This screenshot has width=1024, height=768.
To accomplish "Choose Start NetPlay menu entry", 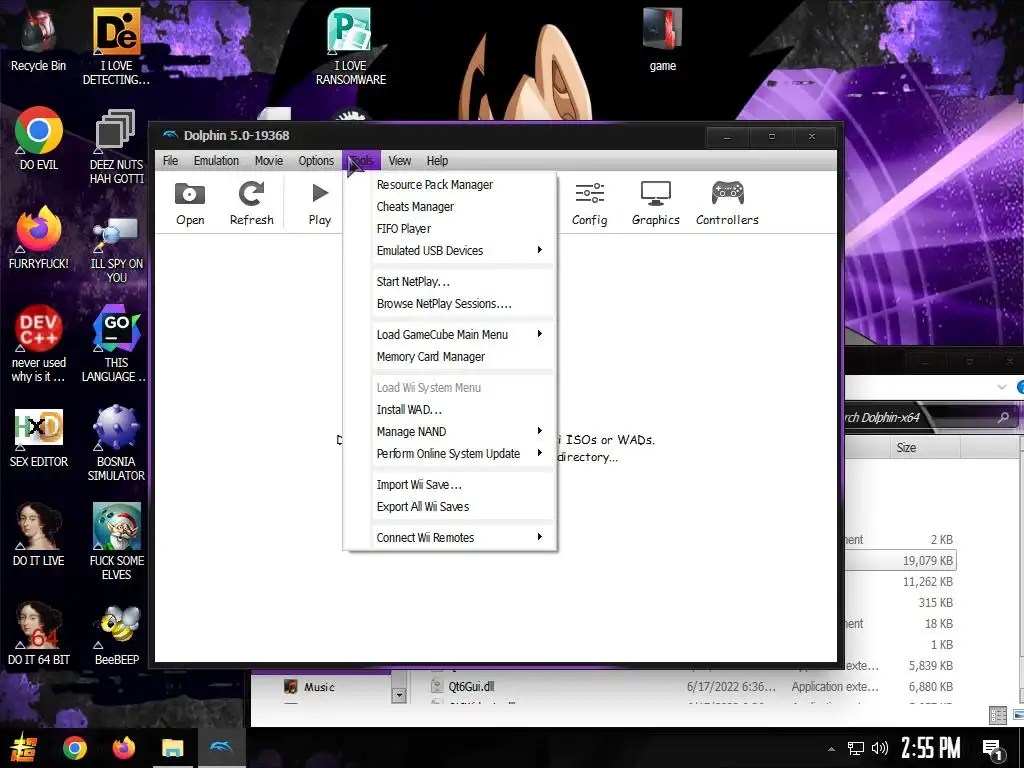I will (450, 282).
